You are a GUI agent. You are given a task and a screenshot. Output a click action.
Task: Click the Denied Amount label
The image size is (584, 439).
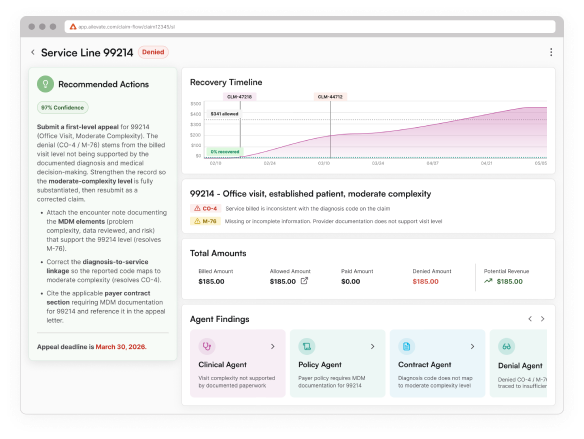(x=432, y=271)
